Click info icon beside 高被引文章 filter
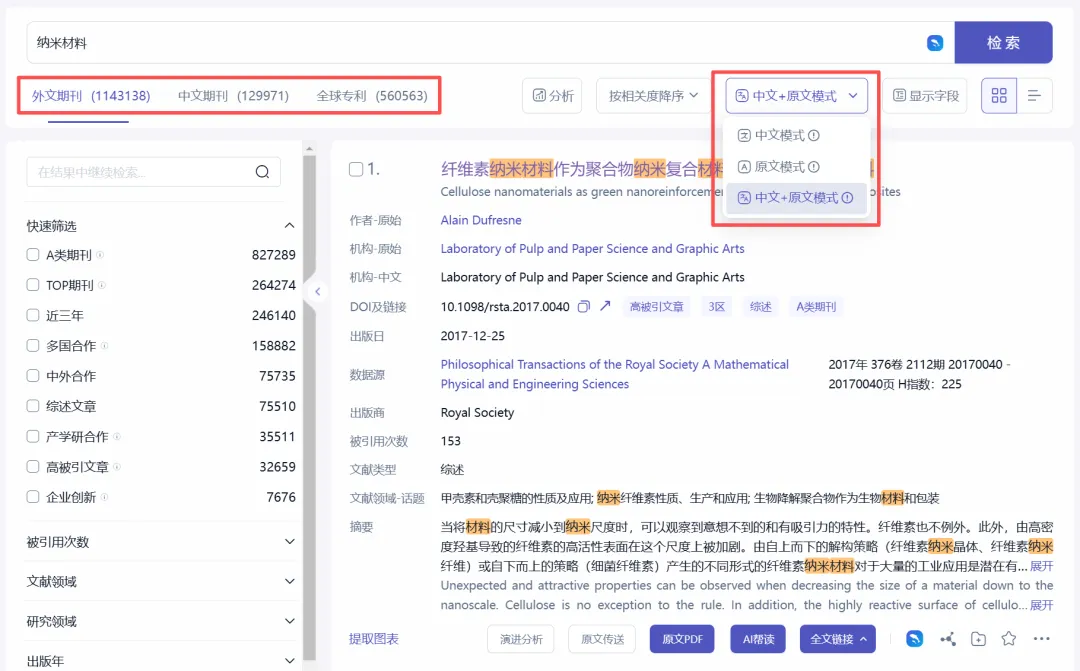Screen dimensions: 1080x671 (116, 467)
